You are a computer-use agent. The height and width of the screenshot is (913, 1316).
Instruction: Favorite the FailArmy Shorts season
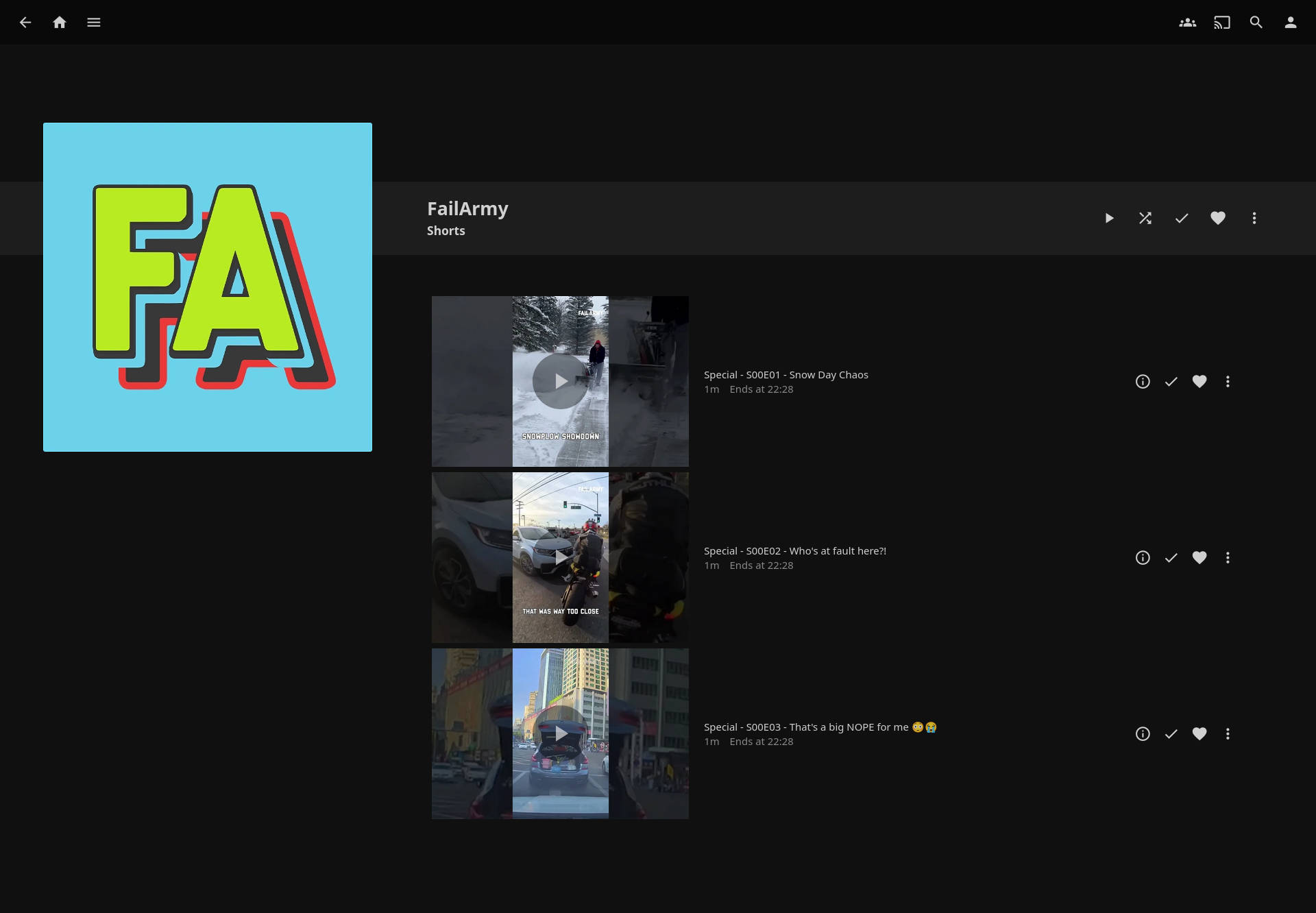click(1218, 218)
